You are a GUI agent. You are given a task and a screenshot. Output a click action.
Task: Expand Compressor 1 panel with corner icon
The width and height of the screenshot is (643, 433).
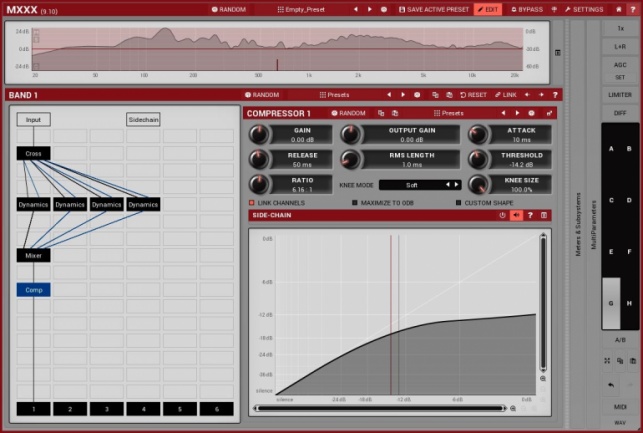point(549,113)
